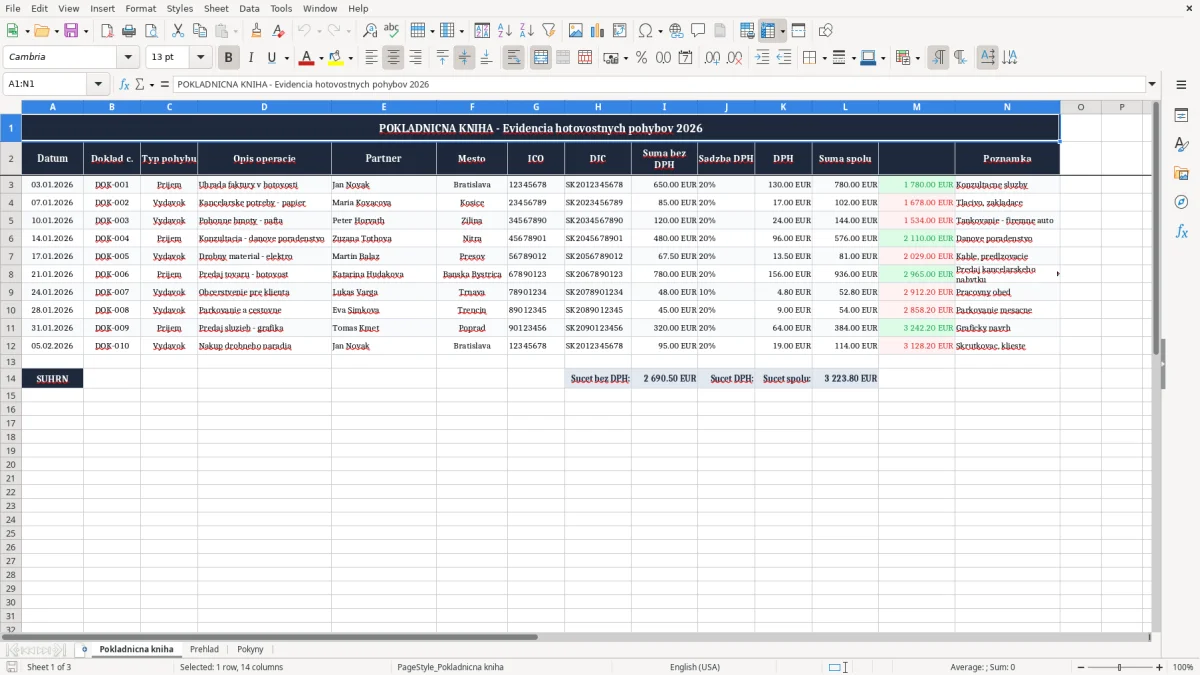Open the Styles menu
The height and width of the screenshot is (675, 1200).
click(x=180, y=8)
